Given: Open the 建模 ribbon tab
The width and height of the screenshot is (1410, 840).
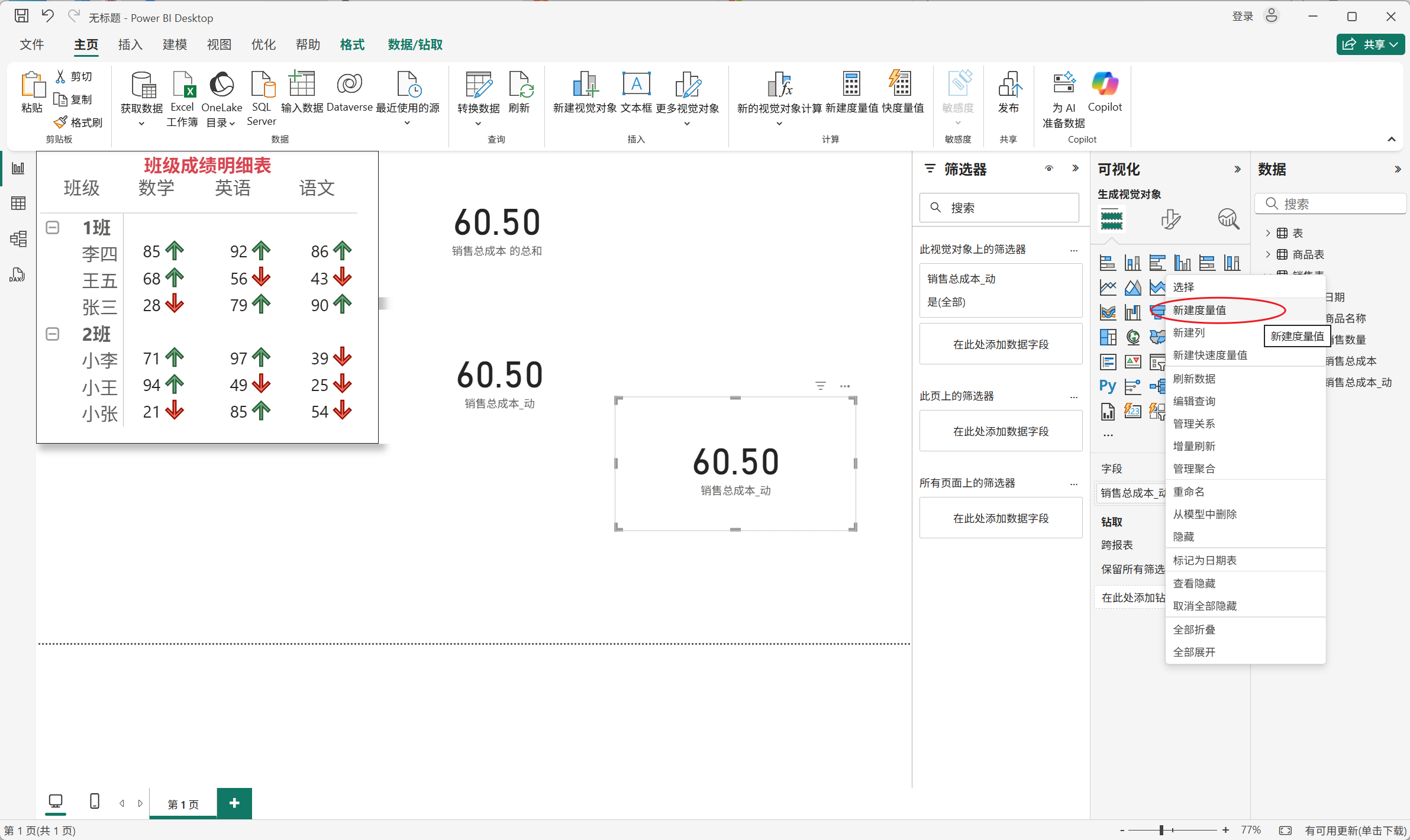Looking at the screenshot, I should pos(175,44).
